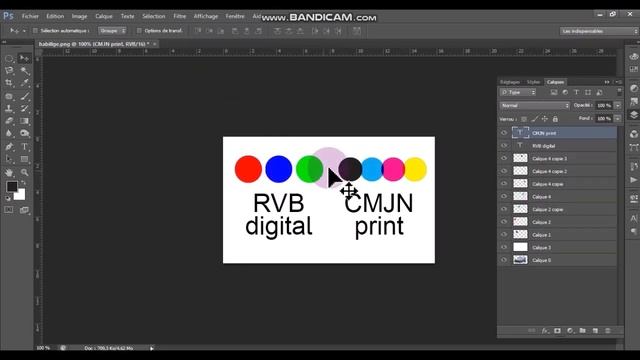Hide the Calque 2 layer
Screen dimensions: 640x360
[504, 222]
